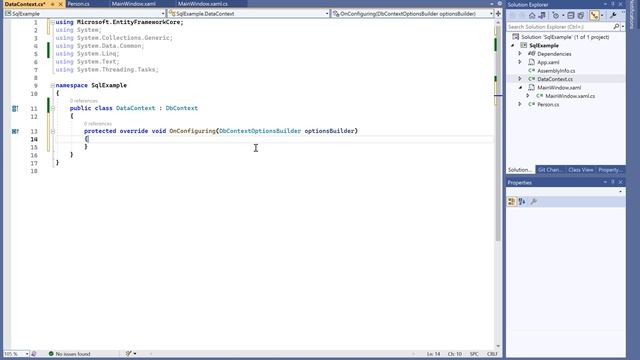This screenshot has width=640, height=360.
Task: Switch to Property Manager panel tab
Action: click(610, 170)
